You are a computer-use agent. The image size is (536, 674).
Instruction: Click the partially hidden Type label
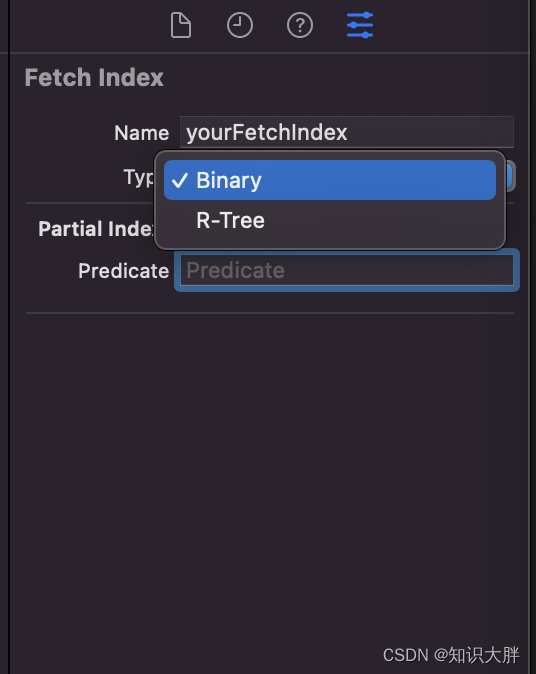point(139,177)
